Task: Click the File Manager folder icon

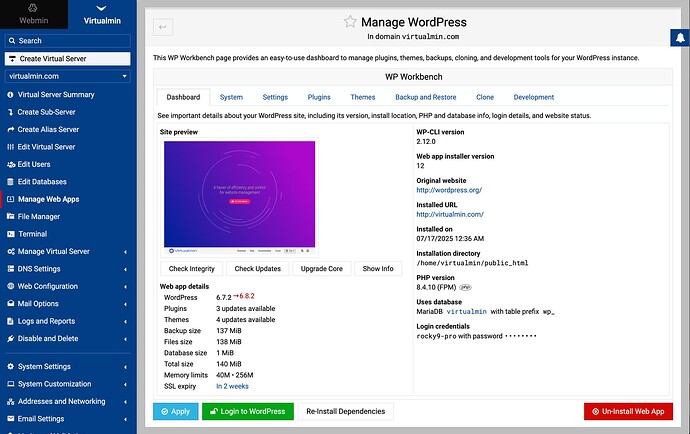Action: click(x=11, y=217)
